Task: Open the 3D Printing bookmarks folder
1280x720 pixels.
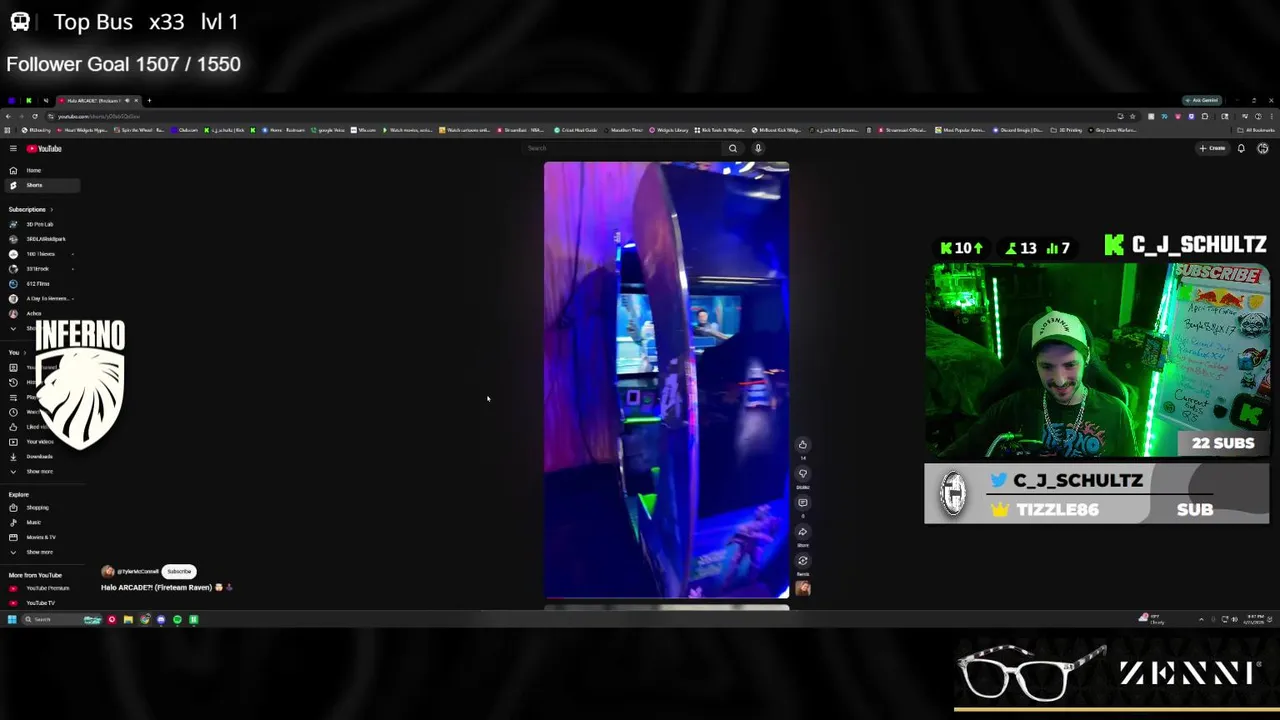Action: pos(1067,130)
